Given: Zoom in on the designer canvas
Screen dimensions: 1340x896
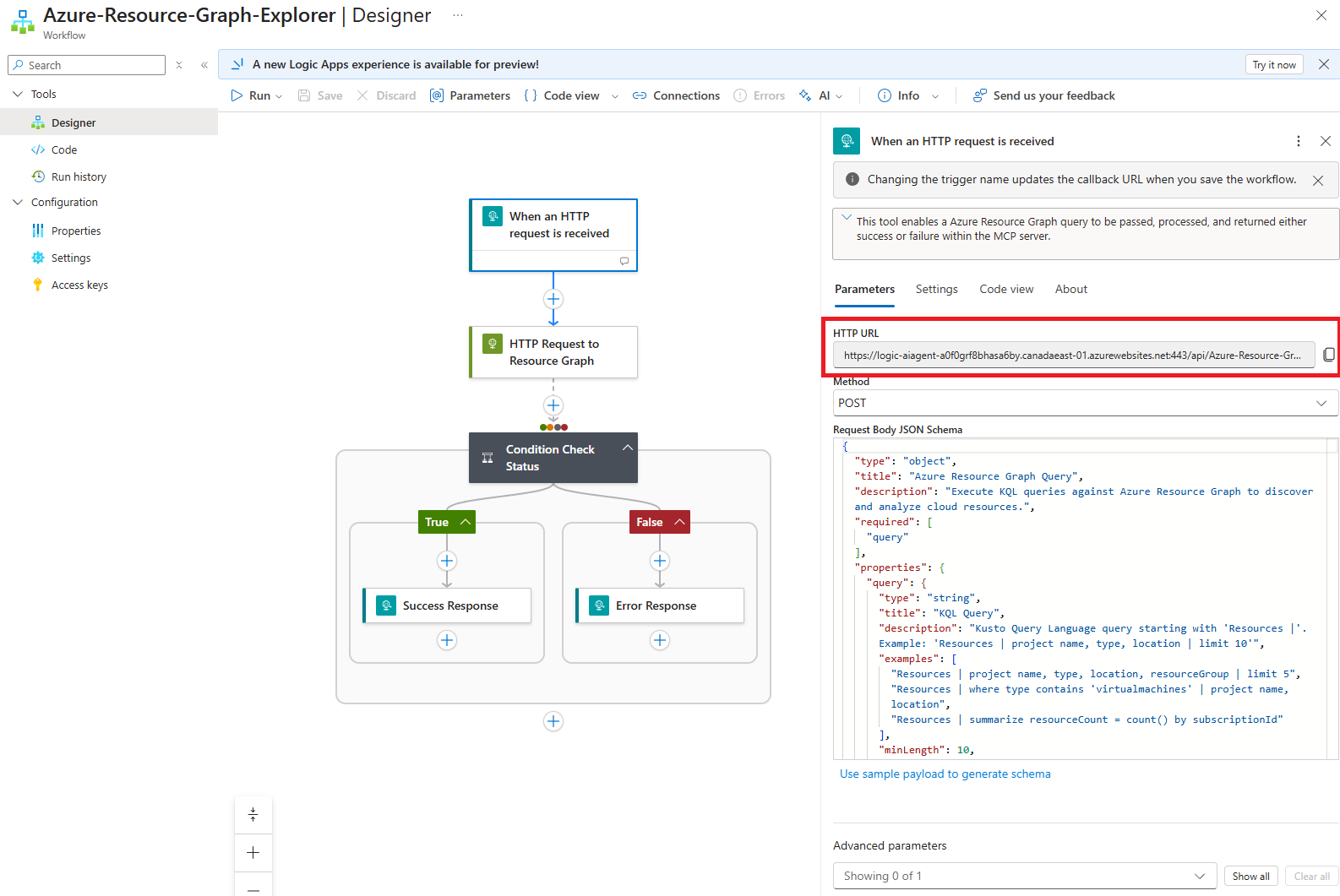Looking at the screenshot, I should click(x=253, y=852).
